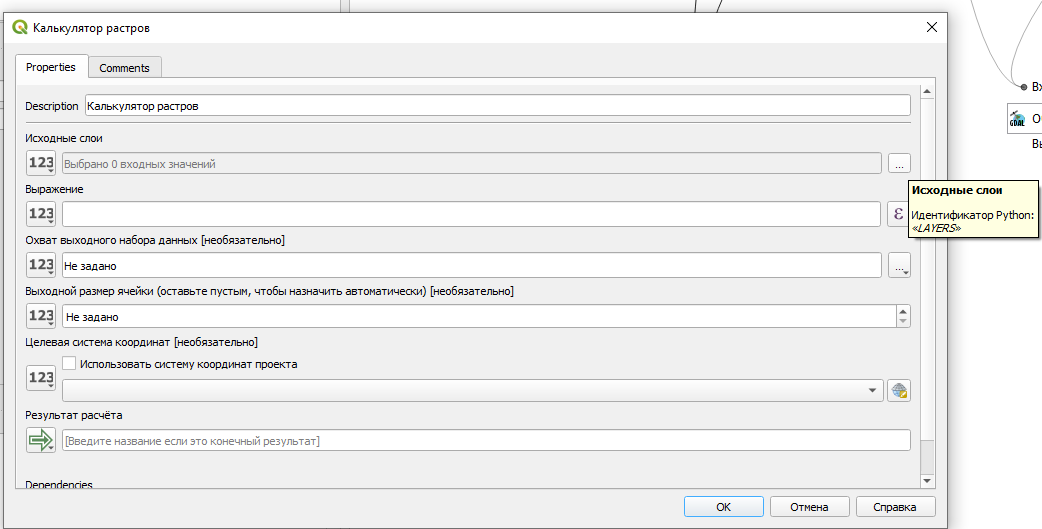Viewport: 1042px width, 529px height.
Task: Click the 123 value-type icon for Выражение
Action: pos(41,214)
